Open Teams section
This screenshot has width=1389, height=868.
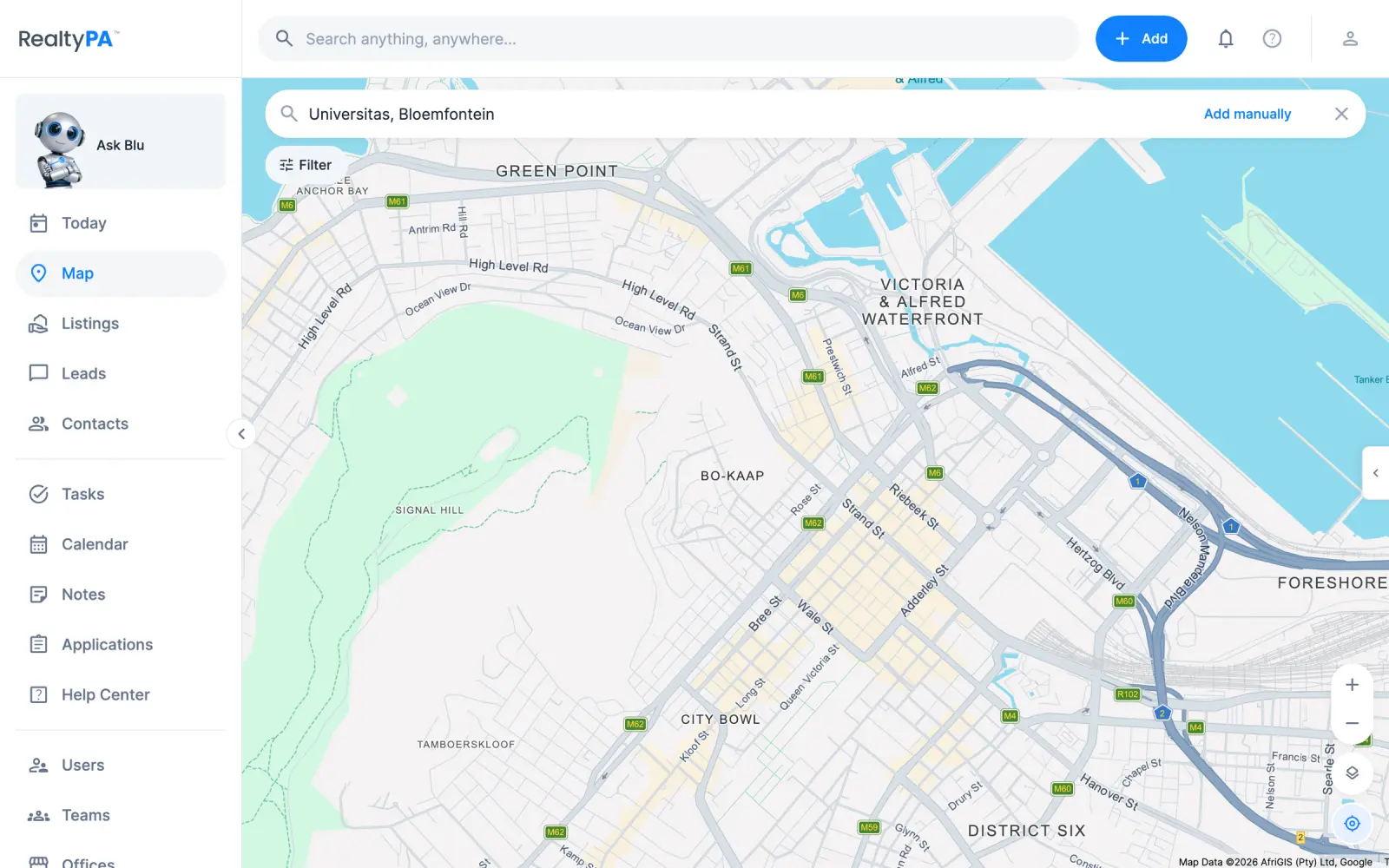tap(121, 815)
